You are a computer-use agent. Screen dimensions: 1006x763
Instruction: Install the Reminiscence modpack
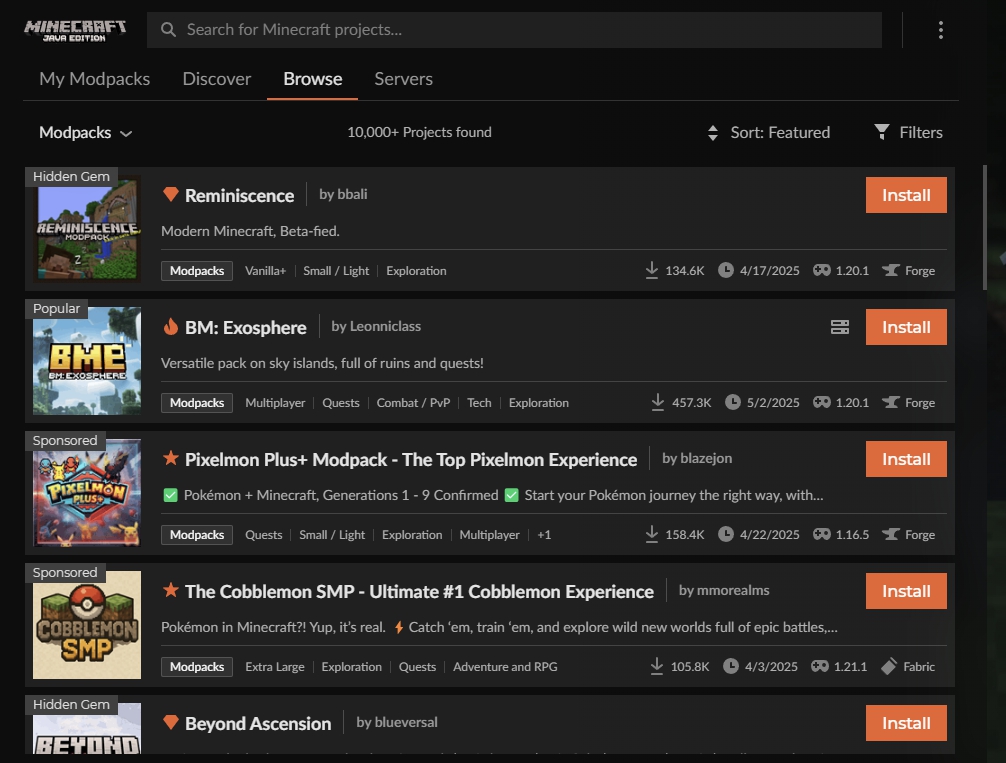coord(906,195)
